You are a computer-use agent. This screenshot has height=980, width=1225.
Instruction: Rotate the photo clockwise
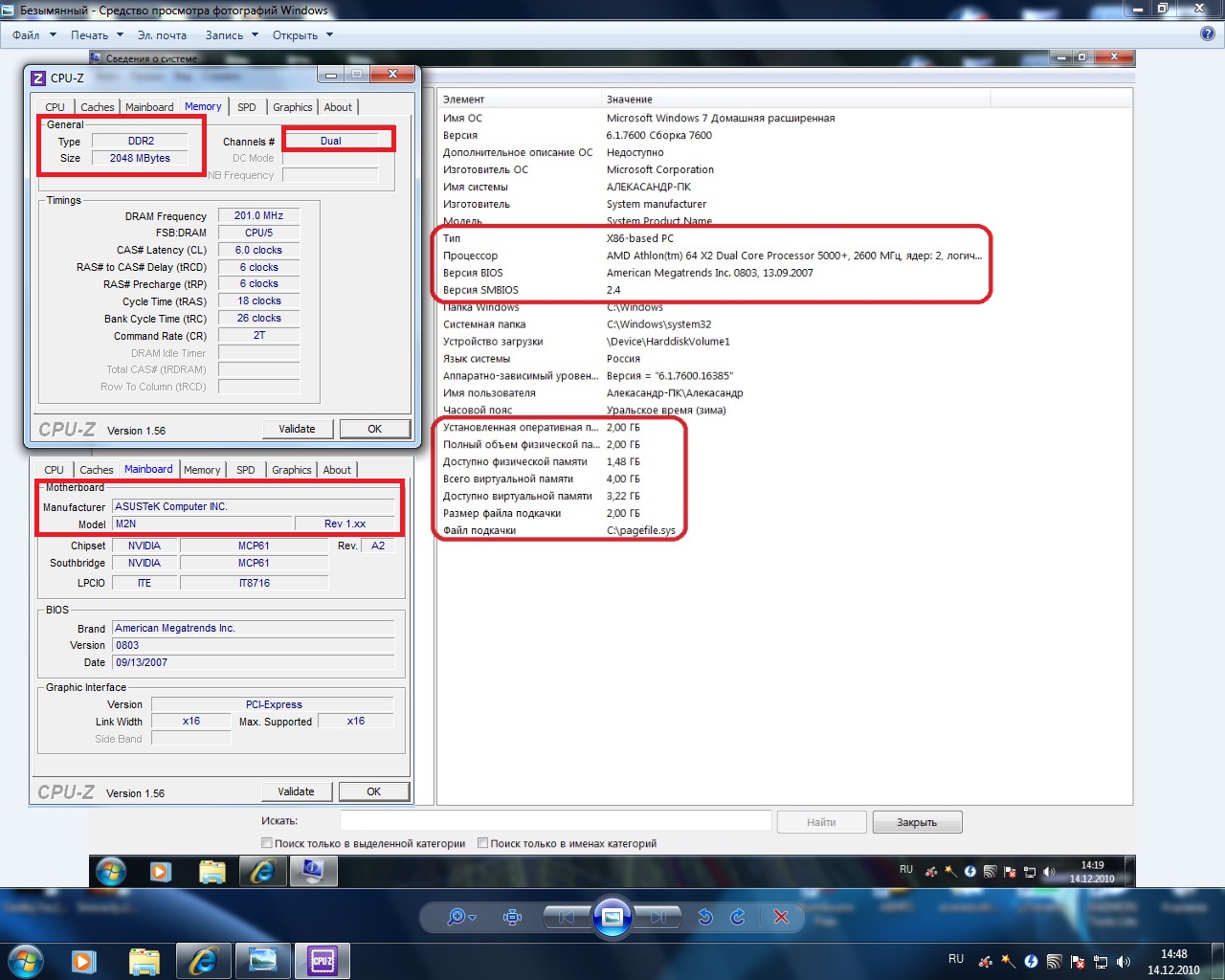(738, 917)
